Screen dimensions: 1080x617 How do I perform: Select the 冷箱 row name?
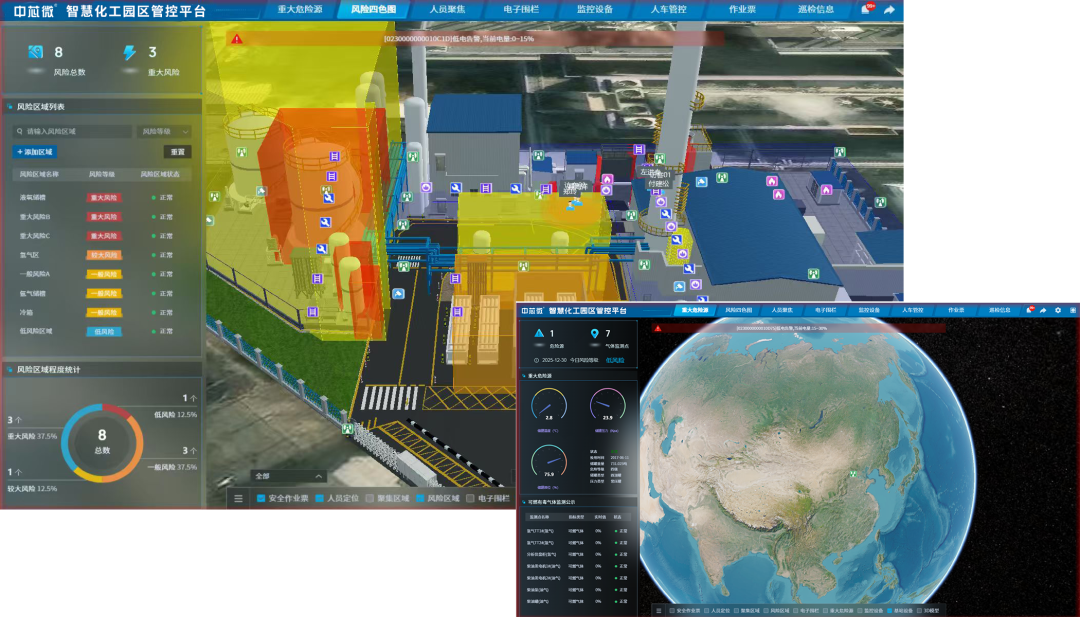coord(26,312)
